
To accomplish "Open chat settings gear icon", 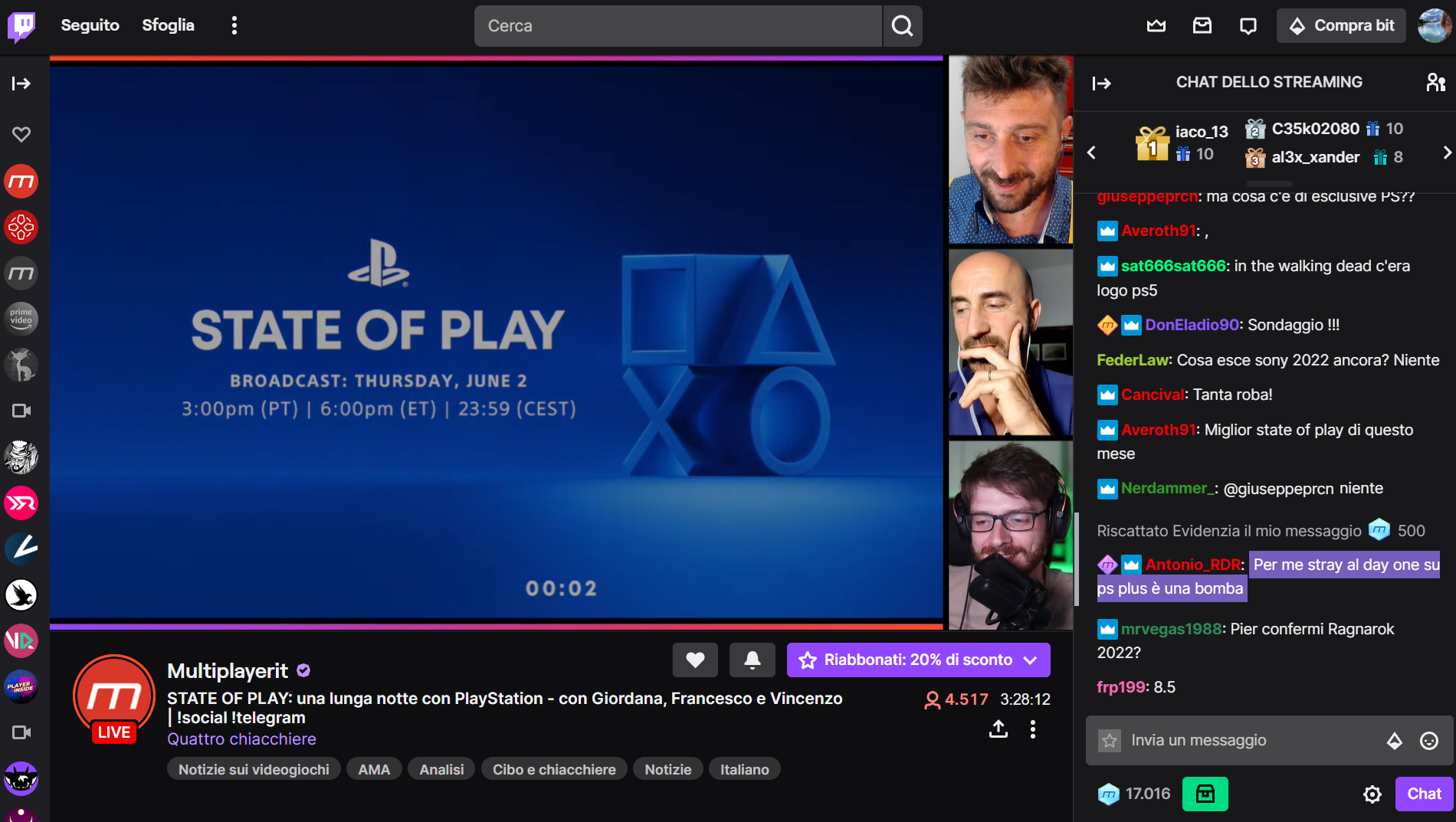I will (x=1372, y=794).
